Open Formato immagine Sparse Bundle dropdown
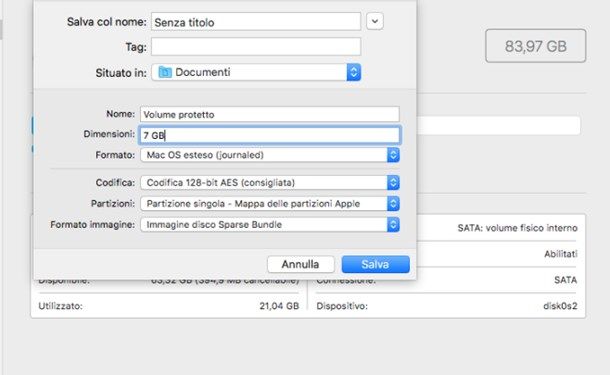 coord(270,224)
